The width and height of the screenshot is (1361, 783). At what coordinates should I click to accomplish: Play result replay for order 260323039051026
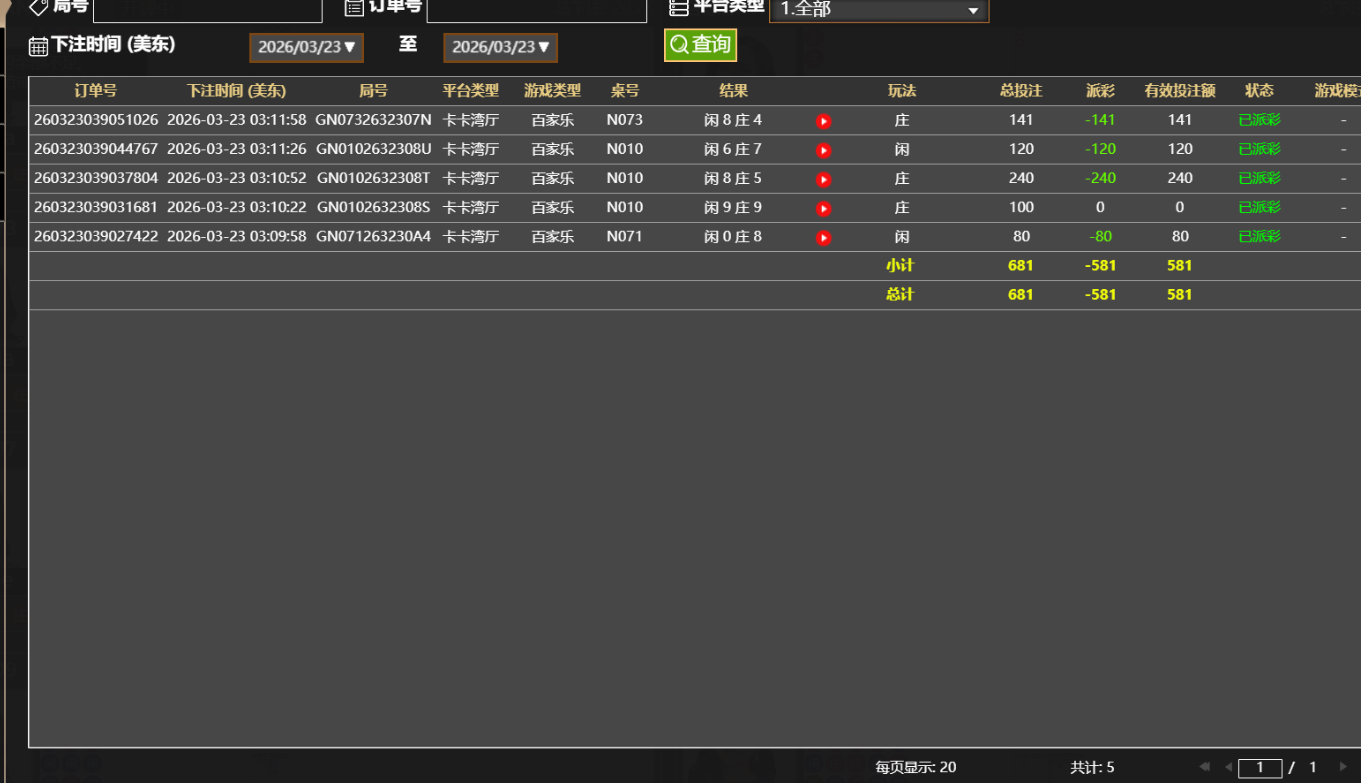pyautogui.click(x=823, y=120)
